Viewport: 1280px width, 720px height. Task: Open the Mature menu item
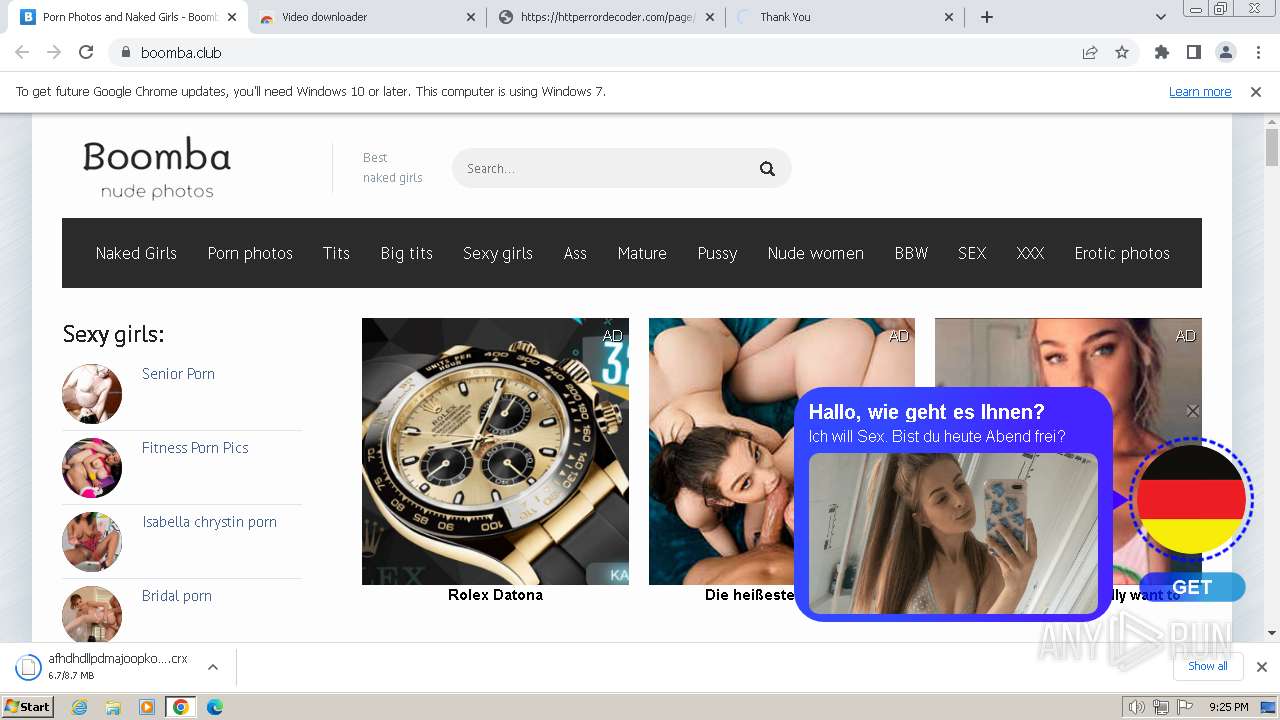tap(642, 253)
